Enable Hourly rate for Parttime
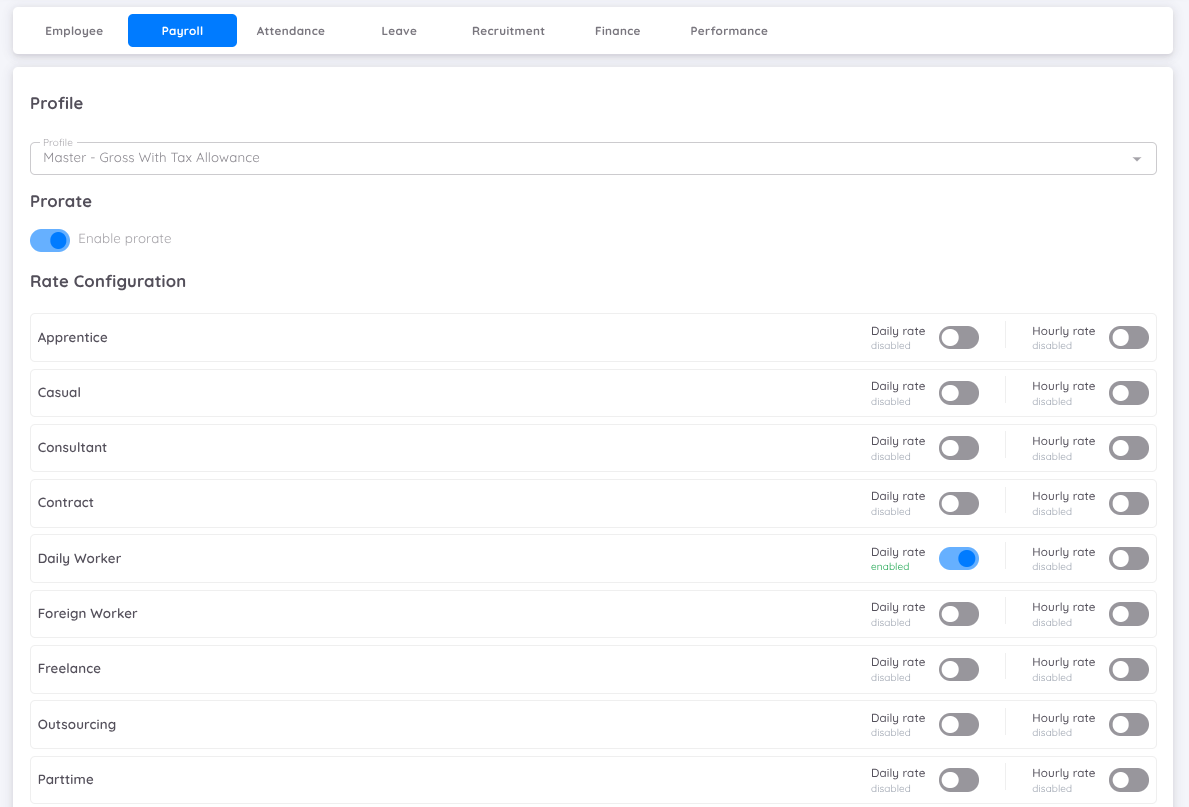This screenshot has width=1189, height=807. point(1128,780)
